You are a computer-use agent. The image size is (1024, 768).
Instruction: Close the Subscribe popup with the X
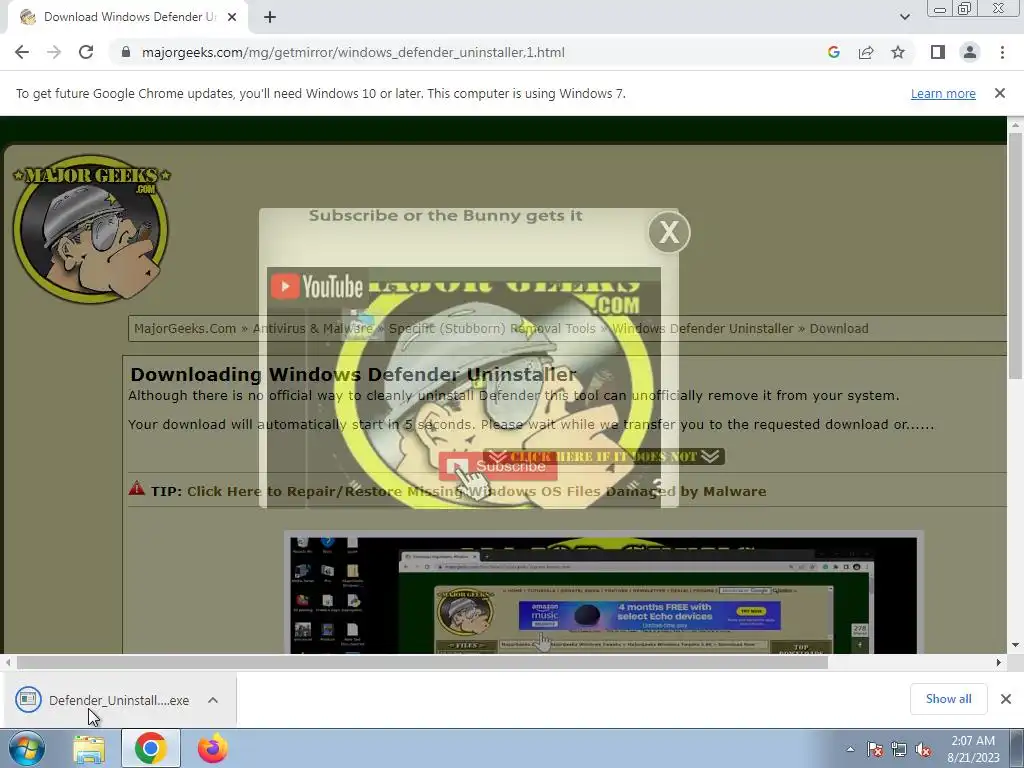point(669,232)
